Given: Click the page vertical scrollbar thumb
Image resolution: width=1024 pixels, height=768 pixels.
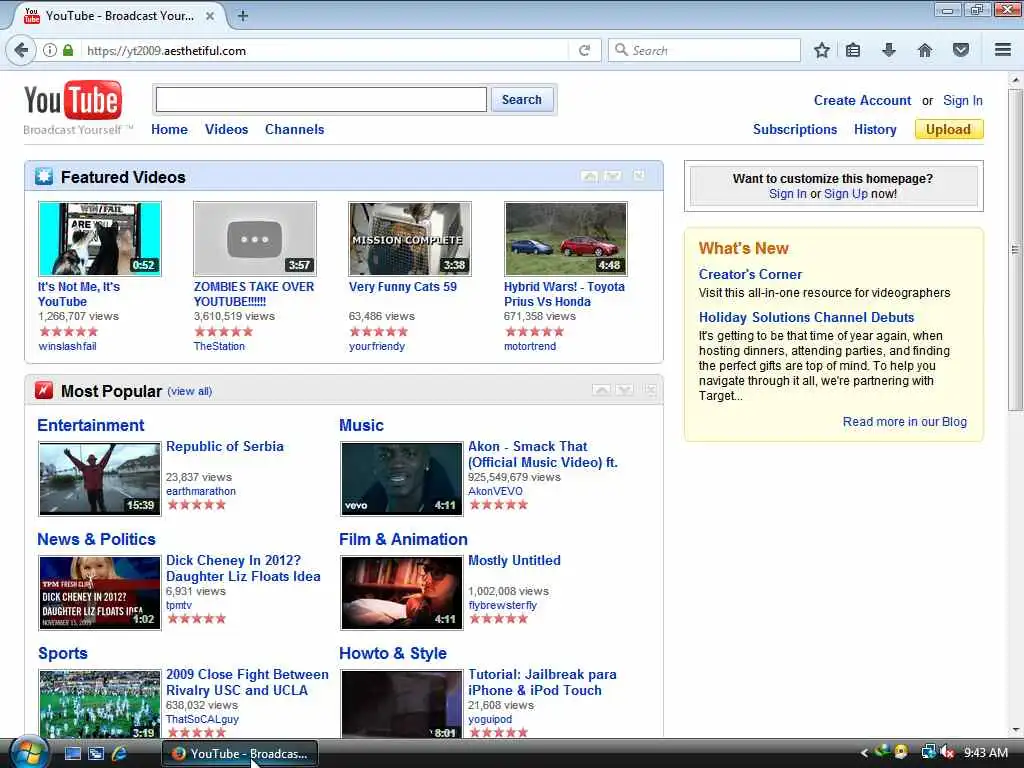Looking at the screenshot, I should (1015, 249).
